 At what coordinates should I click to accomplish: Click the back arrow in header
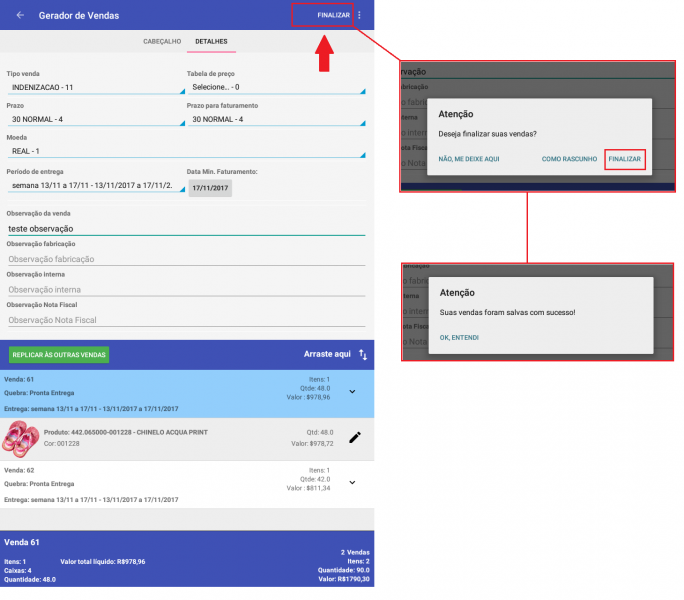[20, 15]
